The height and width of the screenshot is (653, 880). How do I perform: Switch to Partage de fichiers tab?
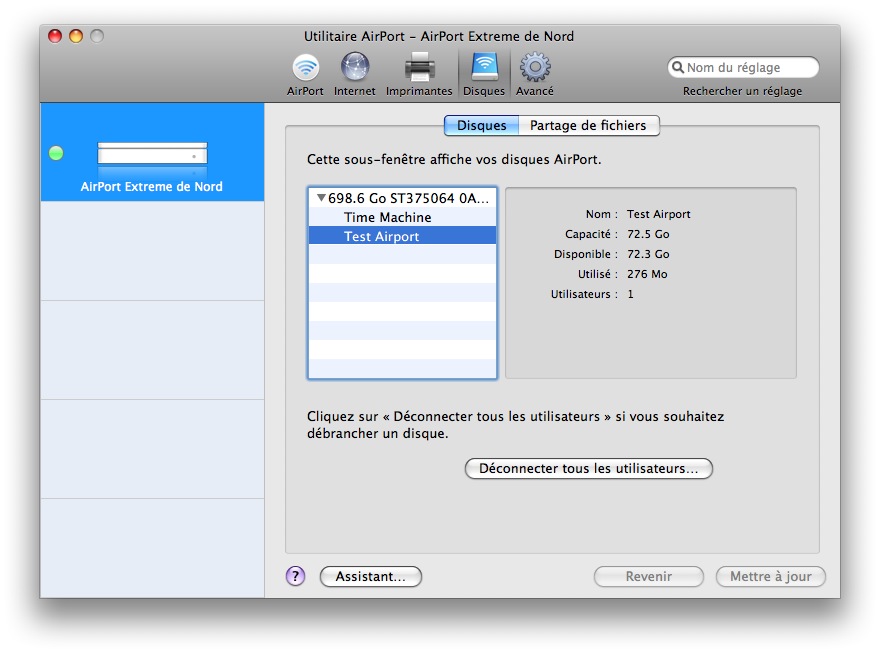click(588, 125)
